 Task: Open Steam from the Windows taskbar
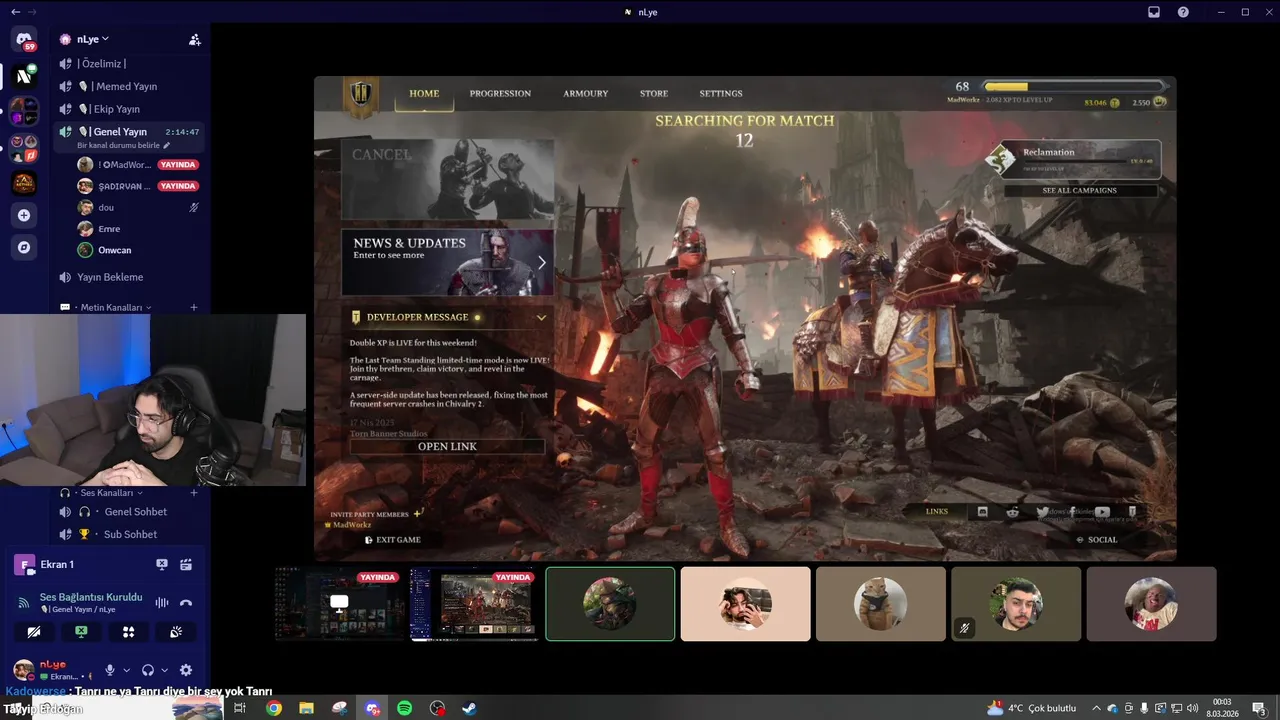tap(469, 708)
